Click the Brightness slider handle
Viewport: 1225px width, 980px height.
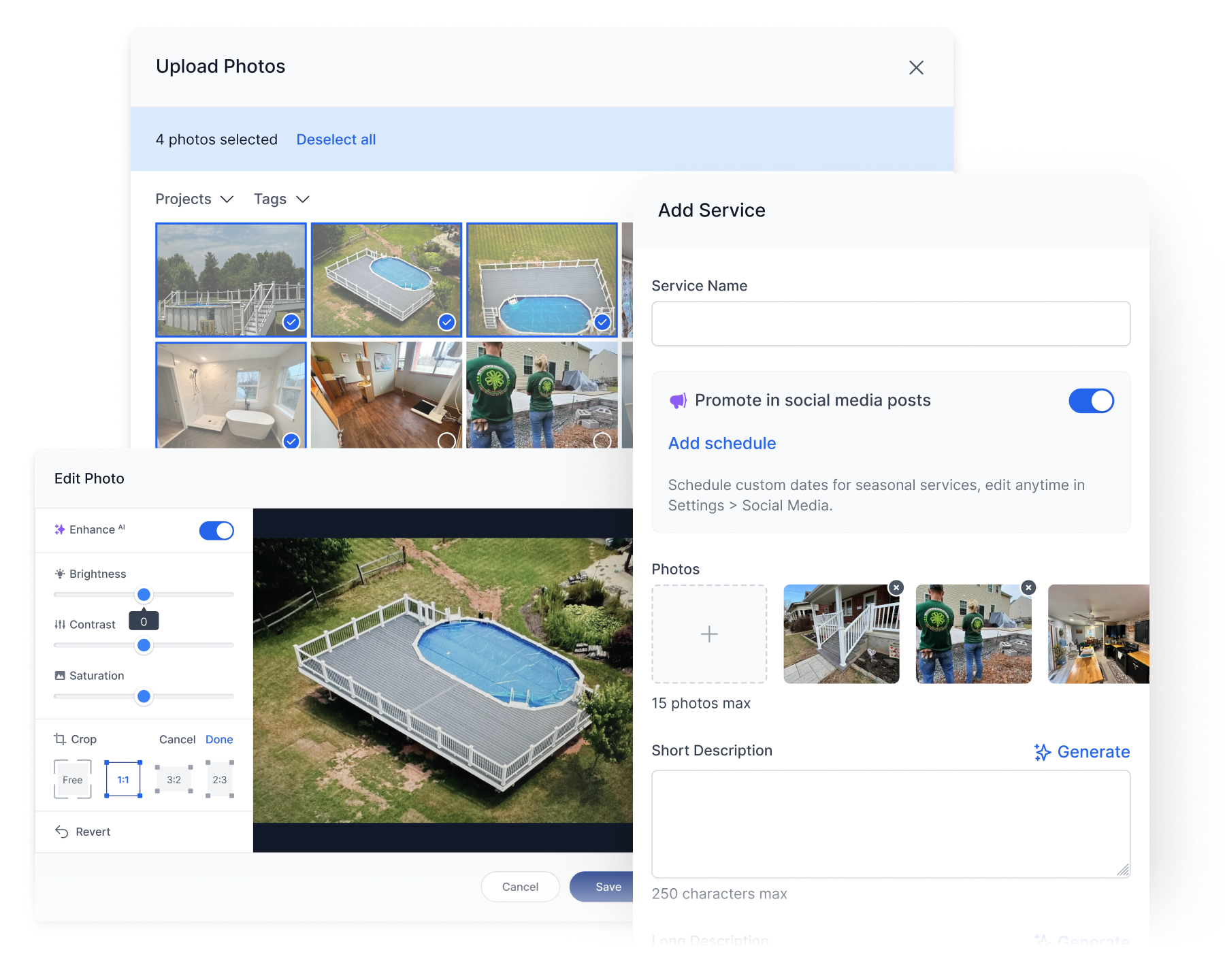pos(144,595)
